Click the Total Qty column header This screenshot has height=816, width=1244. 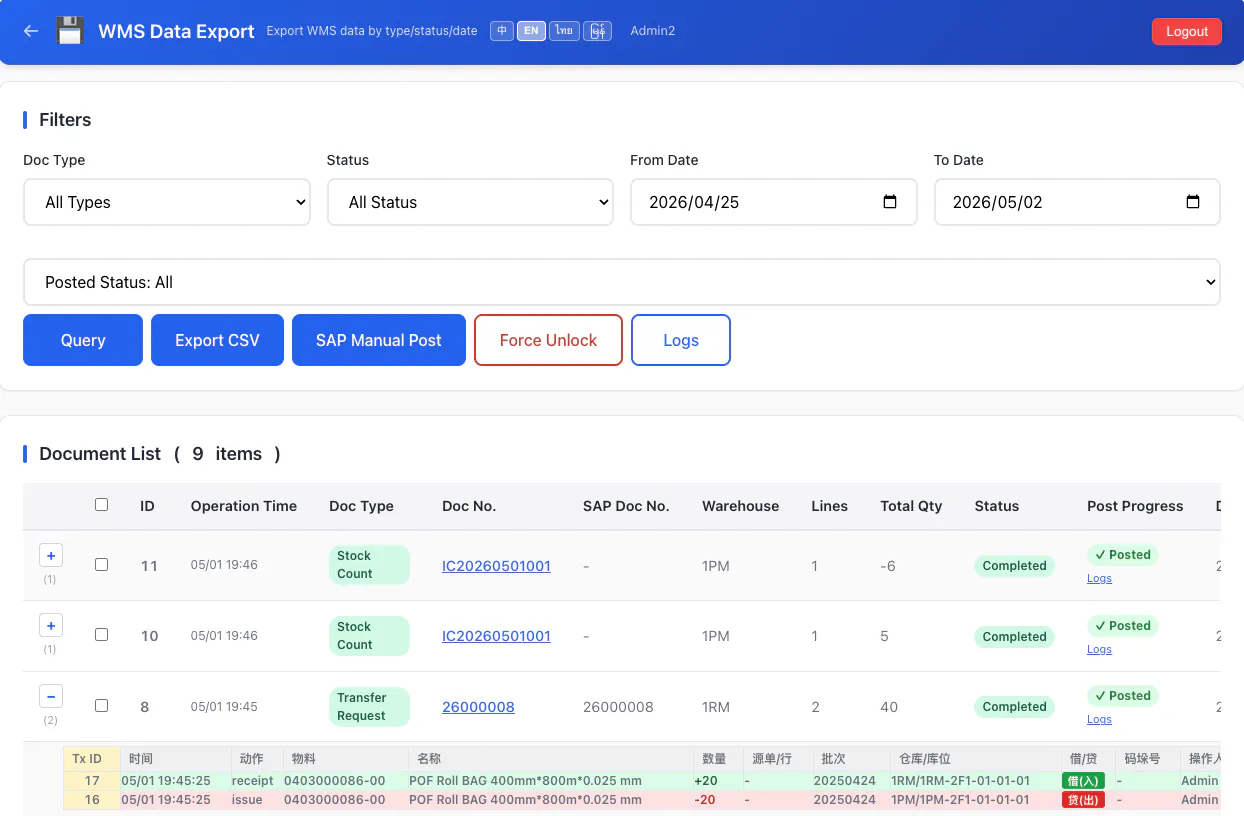coord(911,506)
